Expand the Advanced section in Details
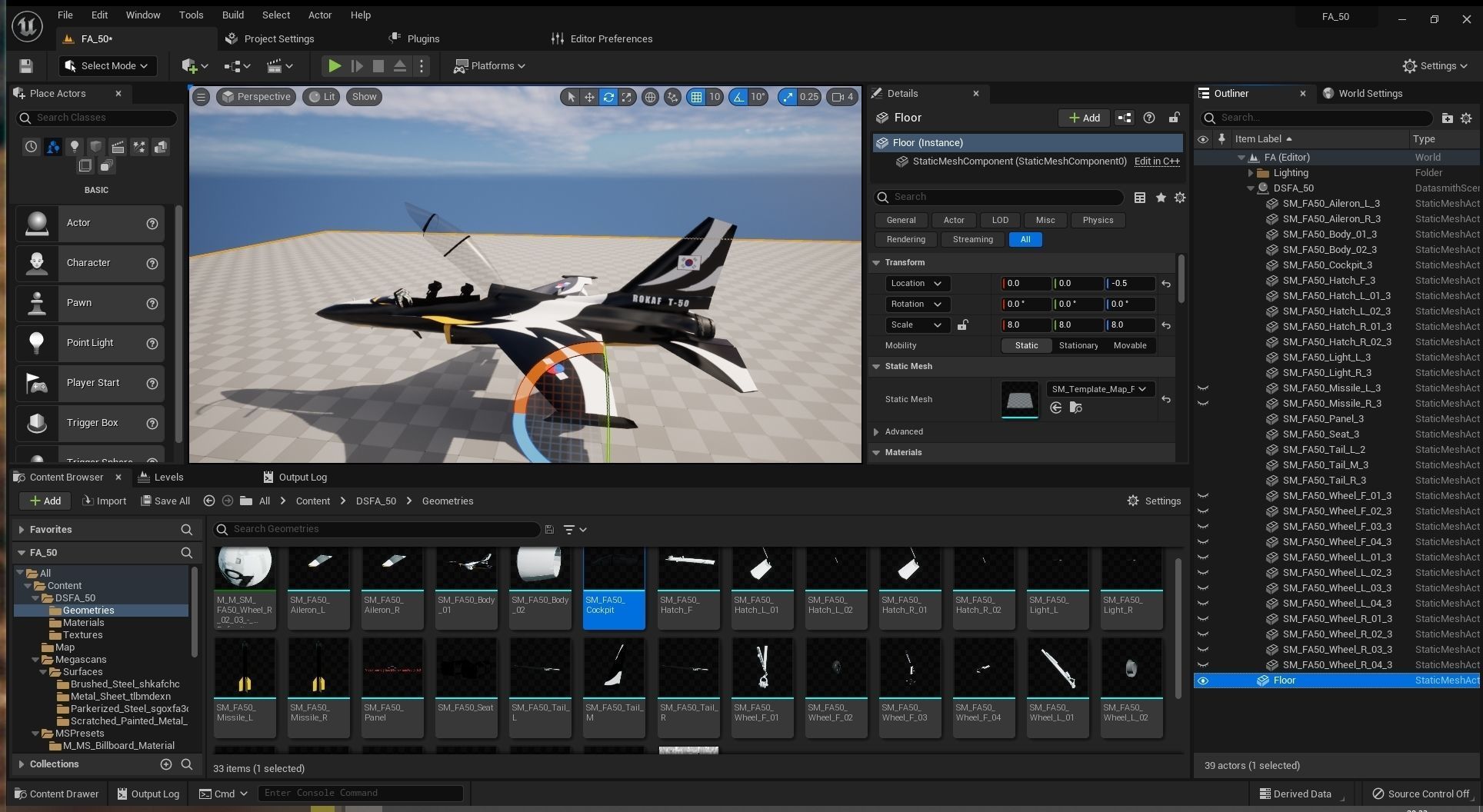Screen dimensions: 1483x812 click(876, 432)
